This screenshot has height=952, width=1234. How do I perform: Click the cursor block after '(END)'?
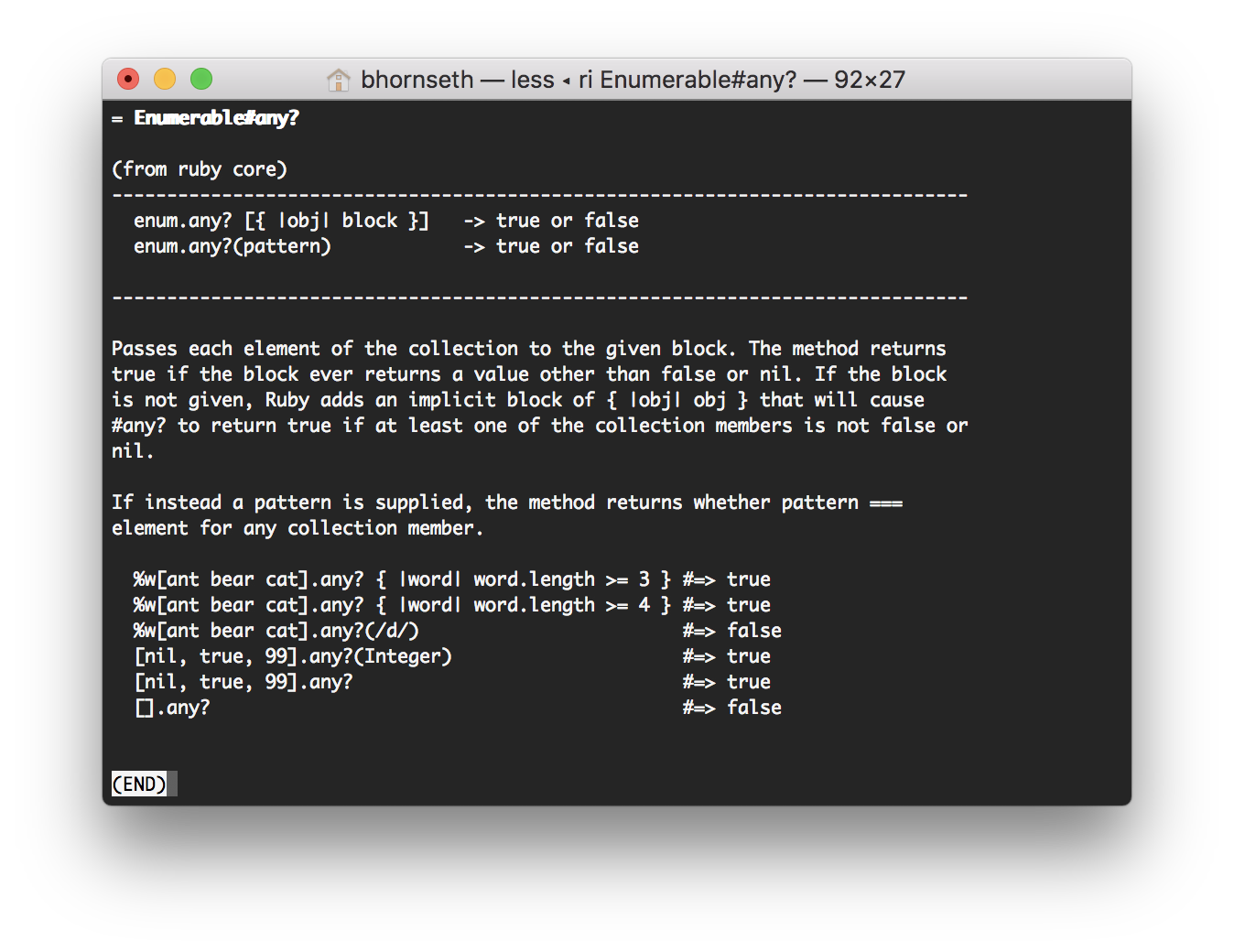(x=172, y=784)
